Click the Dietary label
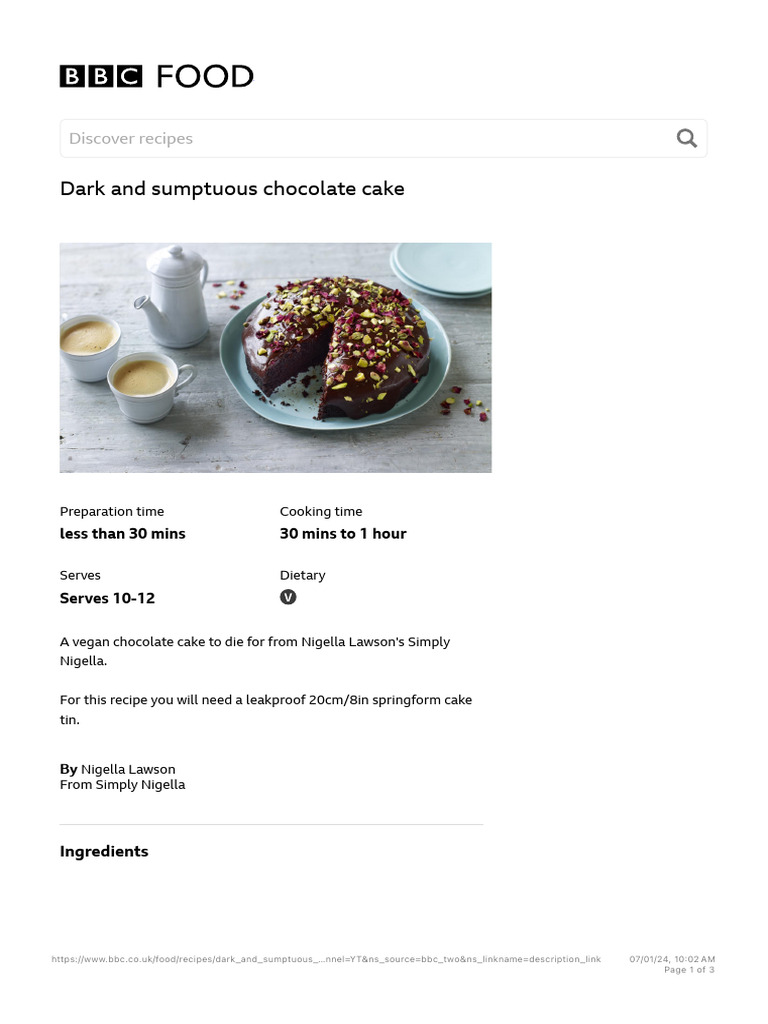The image size is (768, 1024). pos(302,575)
